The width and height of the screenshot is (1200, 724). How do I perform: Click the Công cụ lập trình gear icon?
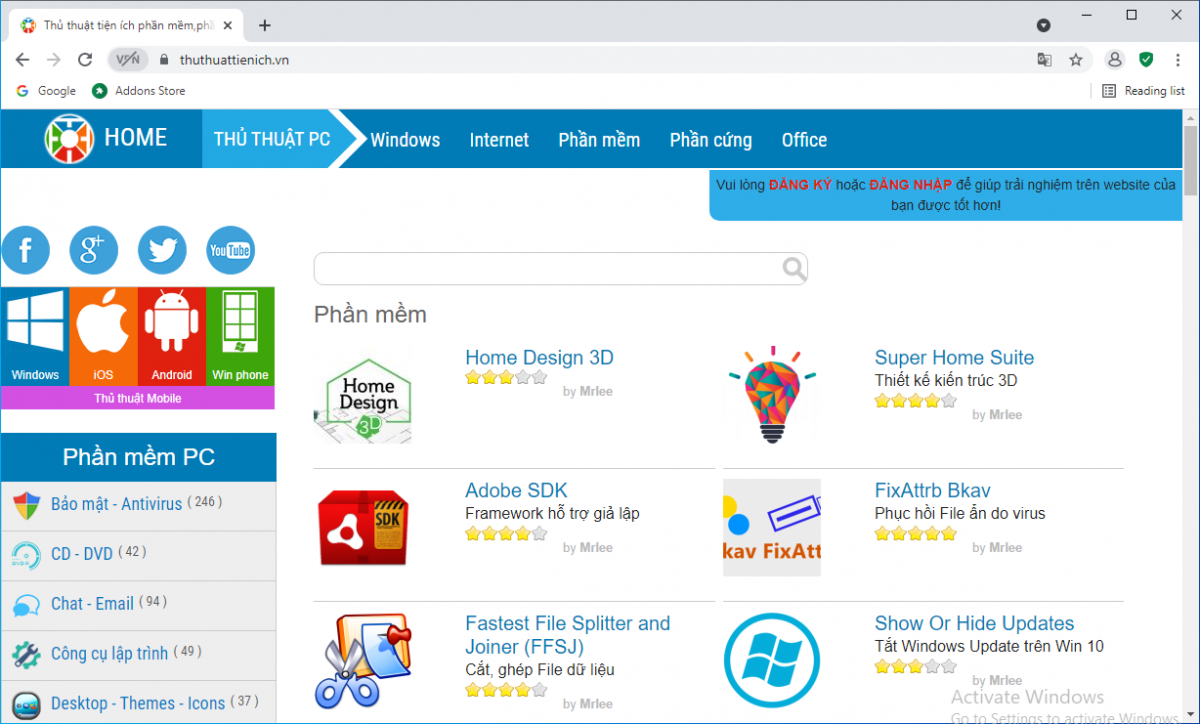pyautogui.click(x=28, y=653)
